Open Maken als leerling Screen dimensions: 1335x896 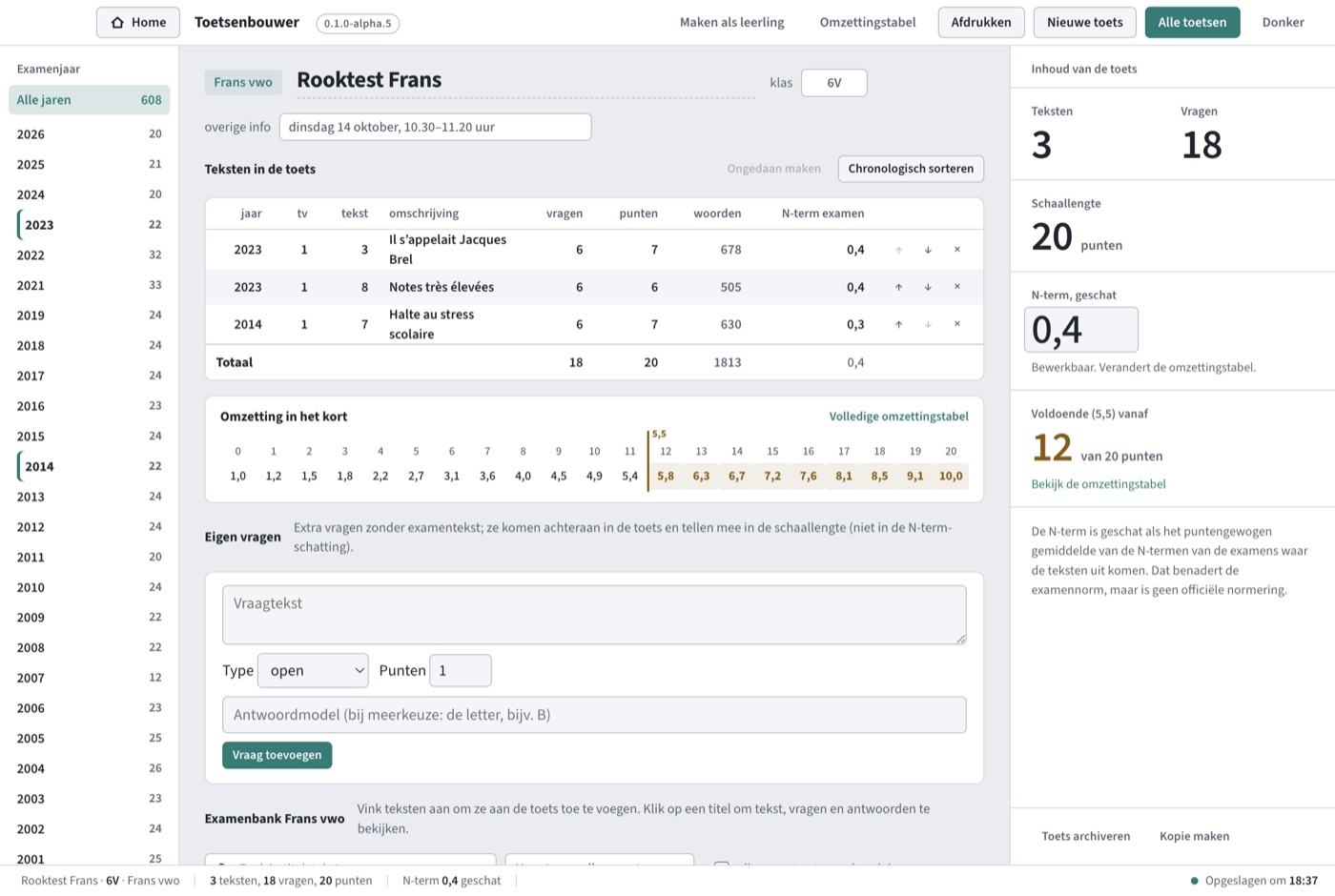click(x=731, y=22)
